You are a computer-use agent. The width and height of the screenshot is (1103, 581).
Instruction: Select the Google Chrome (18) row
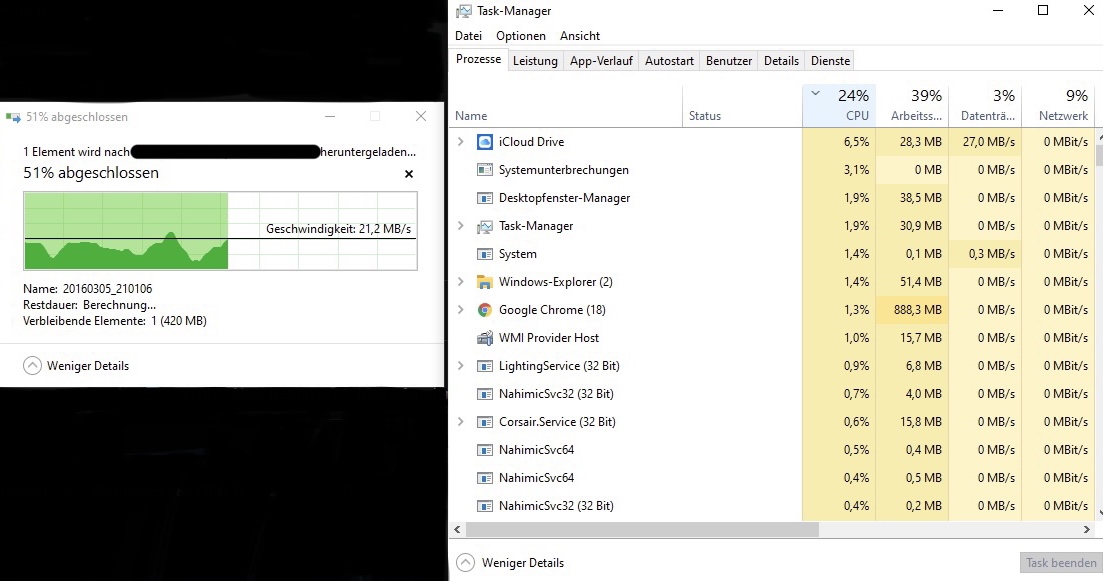772,309
